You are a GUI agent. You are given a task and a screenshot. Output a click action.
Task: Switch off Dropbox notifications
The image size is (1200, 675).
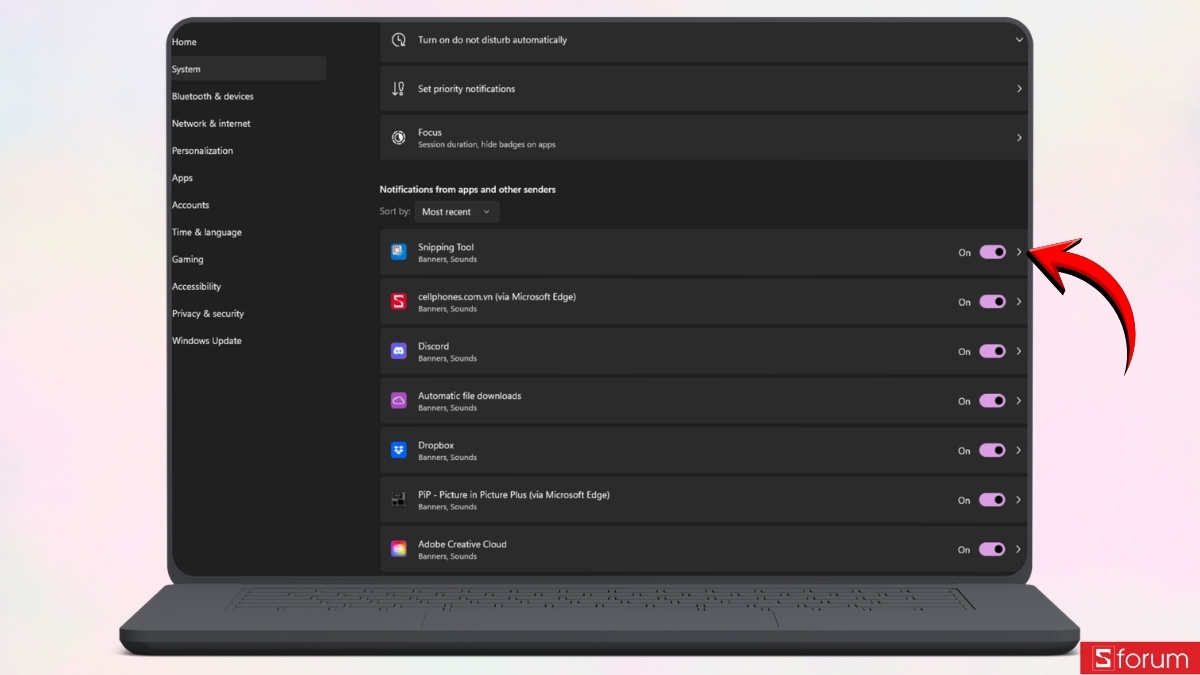(992, 450)
